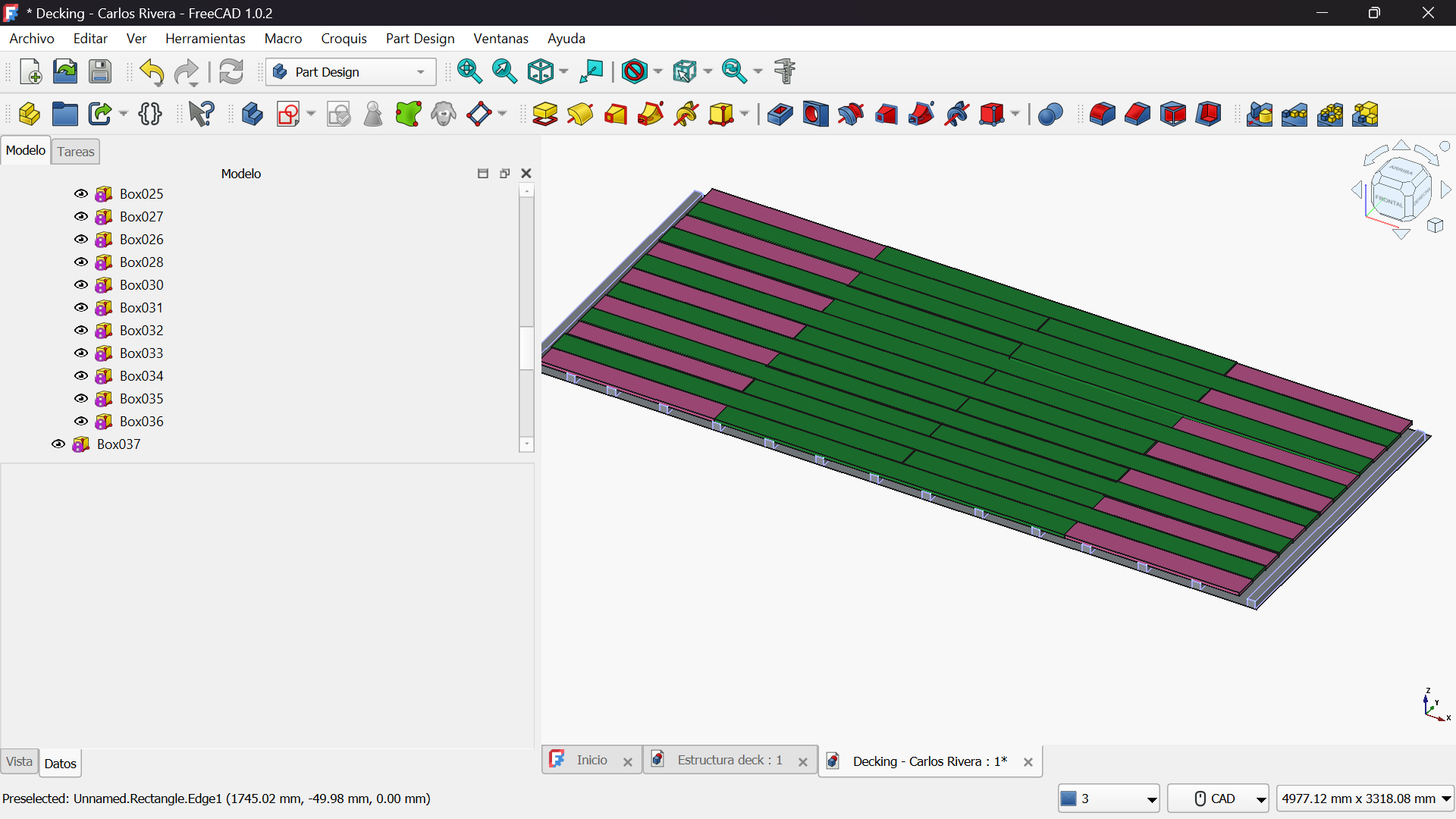Toggle visibility of Box025
1456x819 pixels.
tap(81, 194)
